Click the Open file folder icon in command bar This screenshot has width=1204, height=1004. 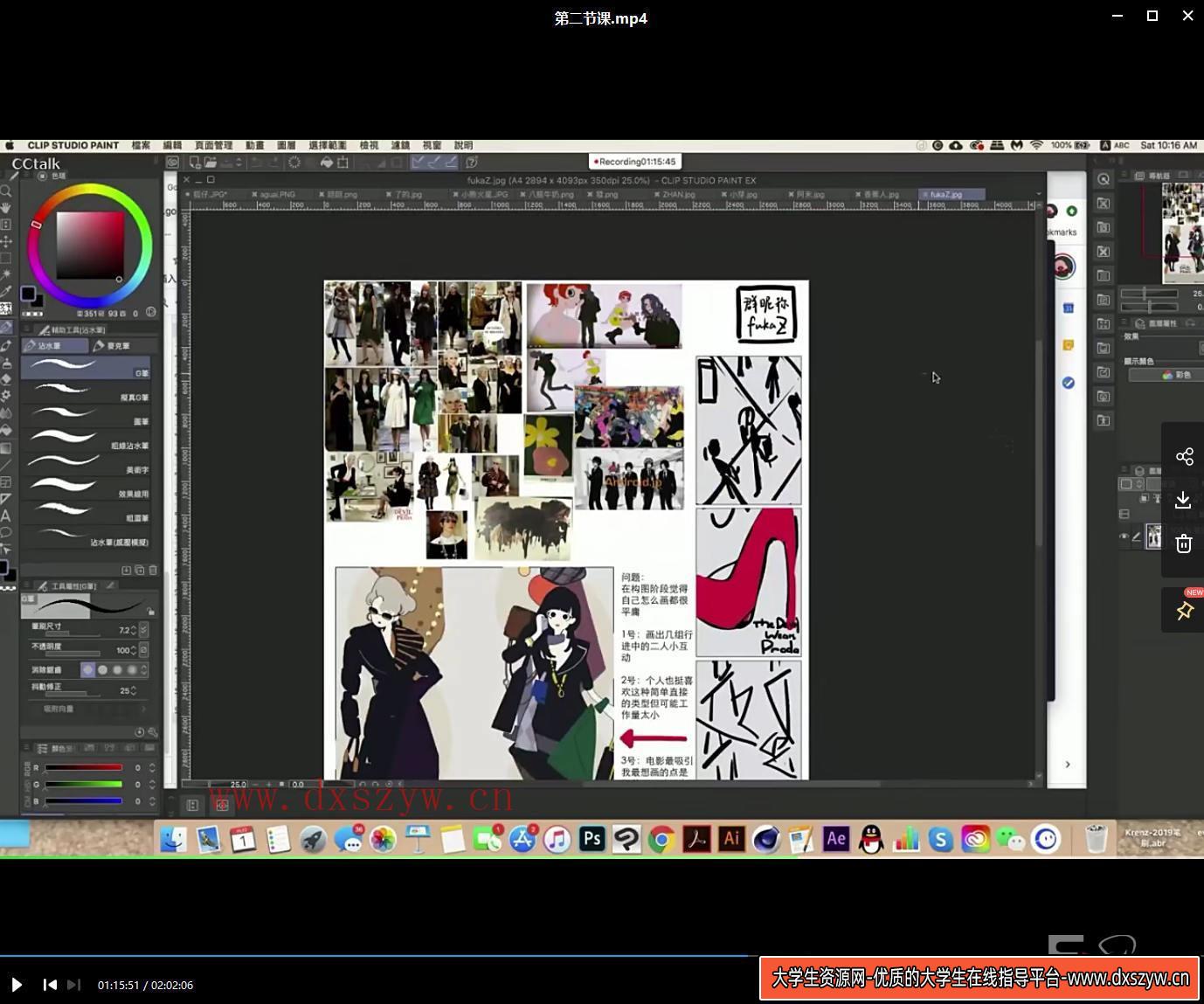point(211,163)
